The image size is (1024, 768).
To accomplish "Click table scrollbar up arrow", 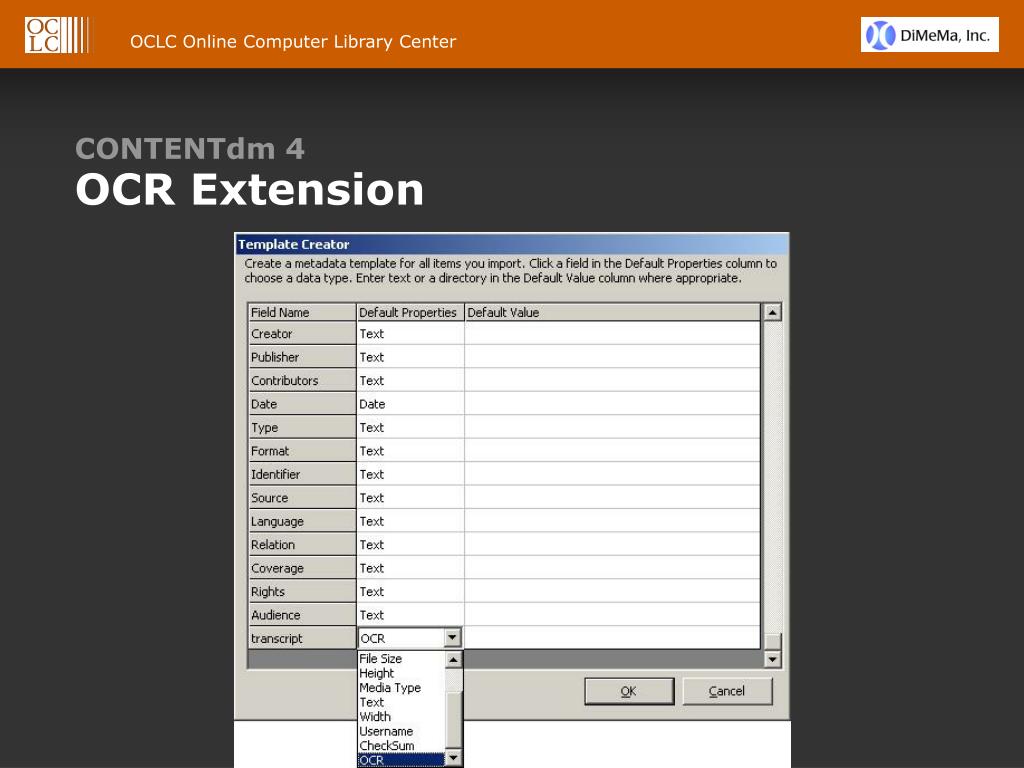I will [x=772, y=312].
